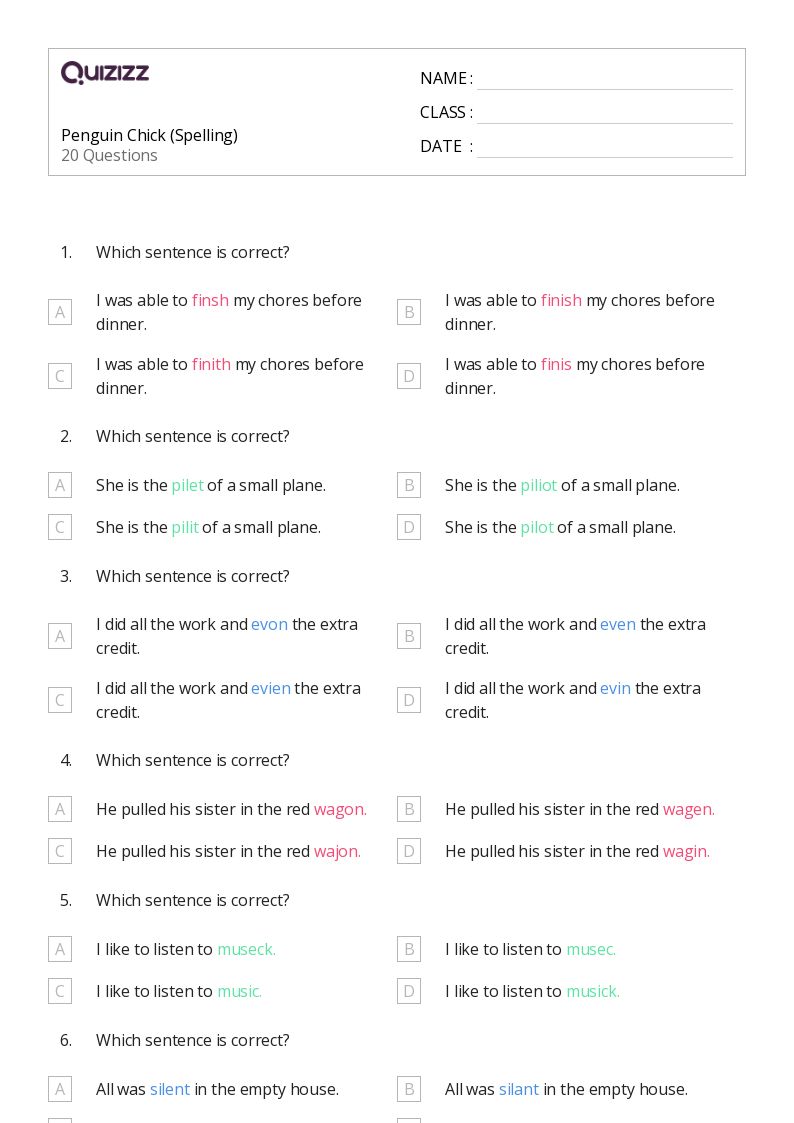Click the Quizizz logo
Screen dimensions: 794x1123
tap(105, 73)
